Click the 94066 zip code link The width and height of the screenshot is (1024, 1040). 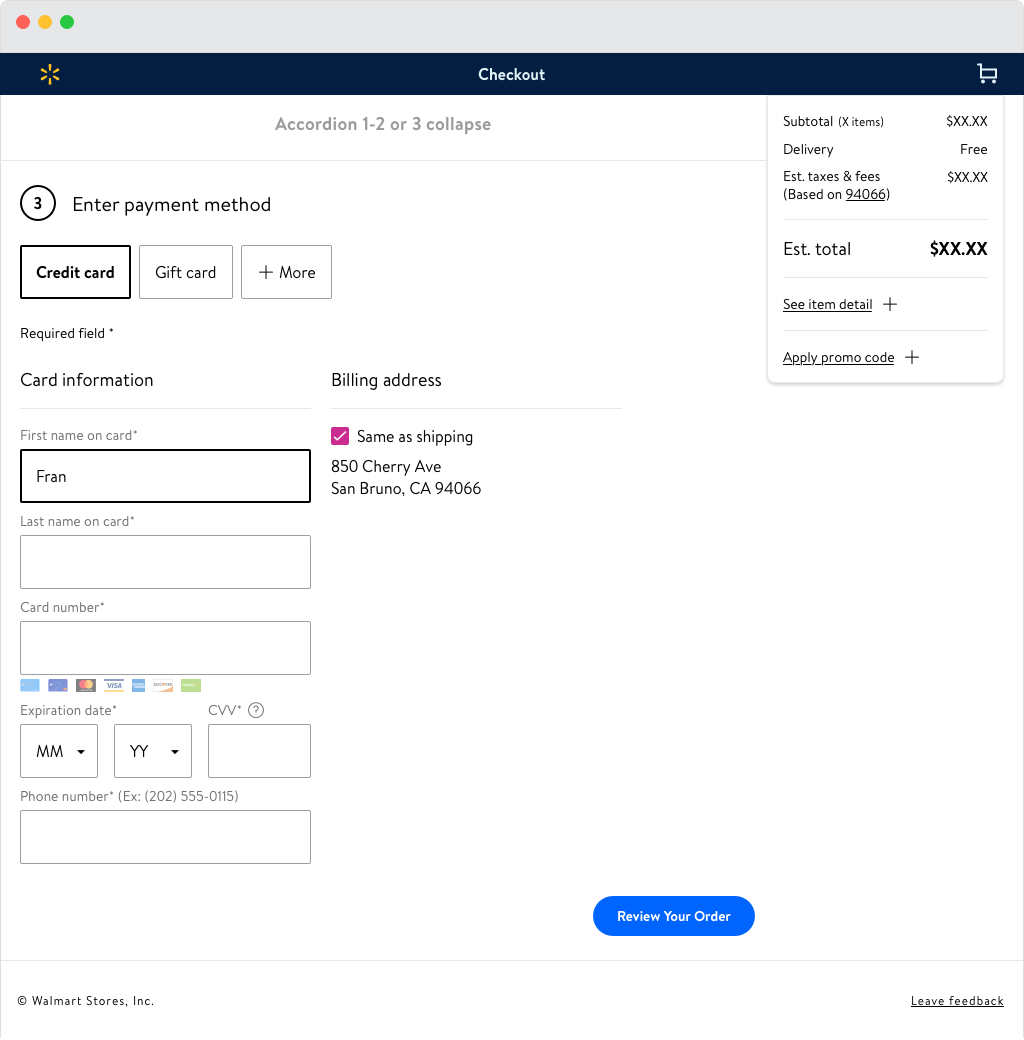[866, 194]
